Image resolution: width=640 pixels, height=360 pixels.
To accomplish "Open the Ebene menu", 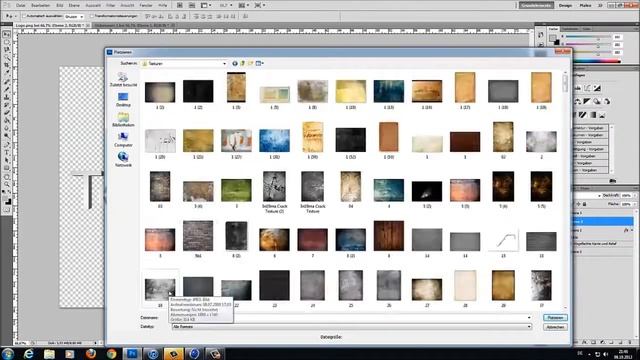I will click(74, 5).
